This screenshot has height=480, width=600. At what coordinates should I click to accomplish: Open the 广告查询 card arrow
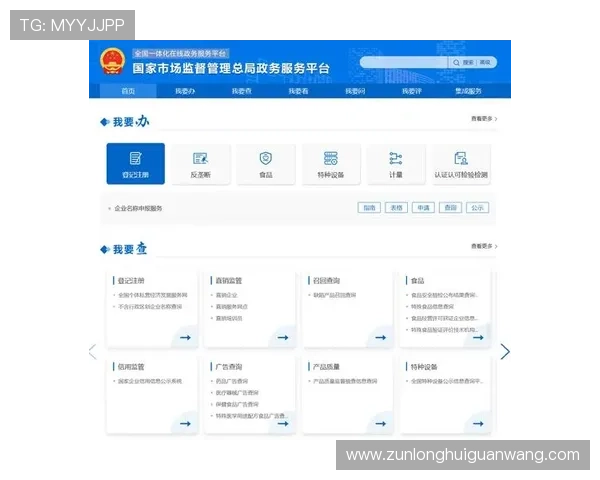click(283, 423)
